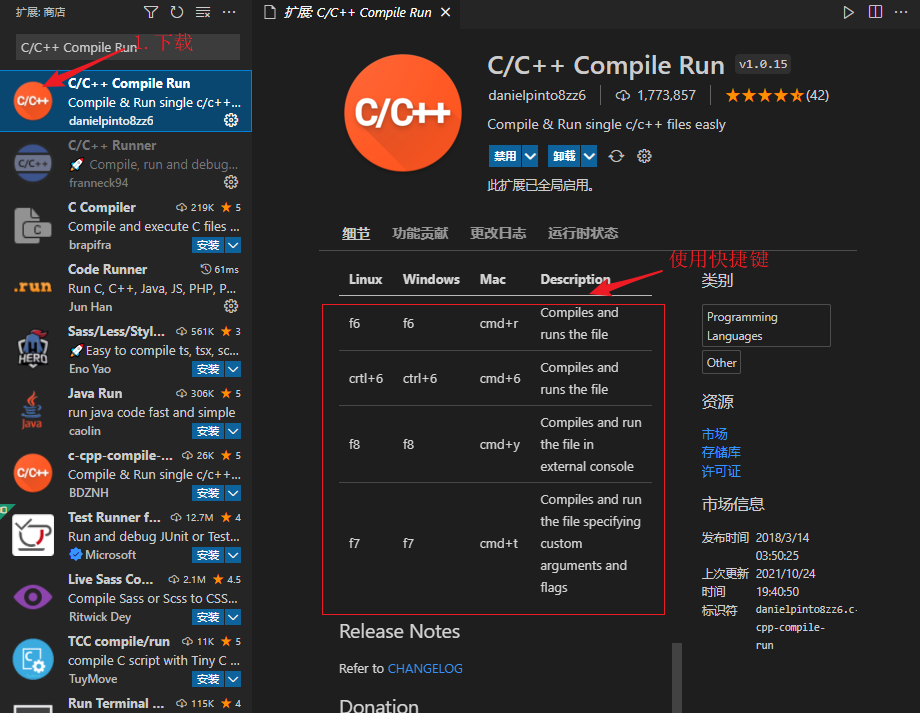The image size is (920, 713).
Task: Split the editor with the layout icon
Action: (x=875, y=12)
